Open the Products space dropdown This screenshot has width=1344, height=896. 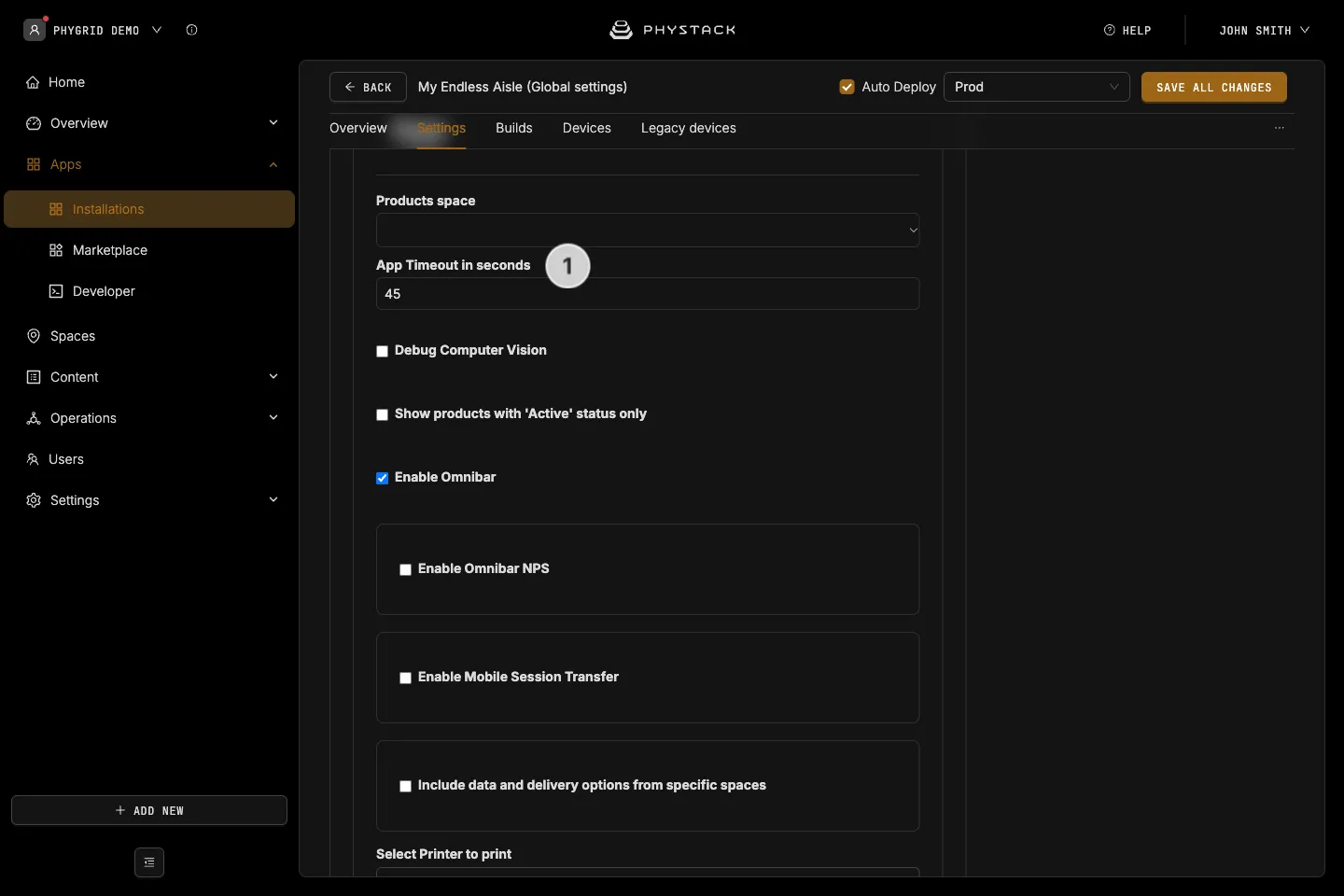tap(648, 231)
